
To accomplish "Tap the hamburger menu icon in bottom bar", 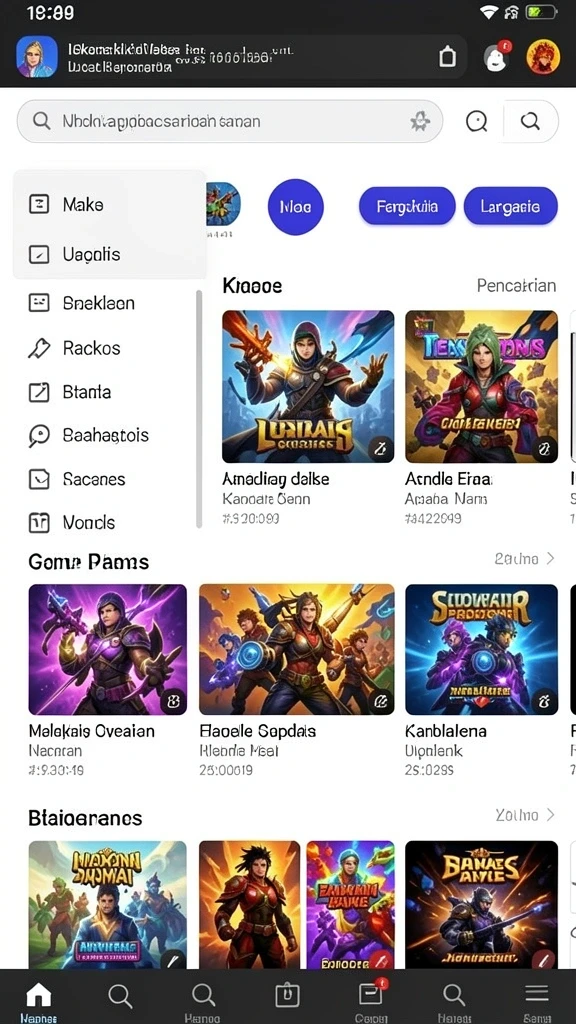I will pos(537,994).
